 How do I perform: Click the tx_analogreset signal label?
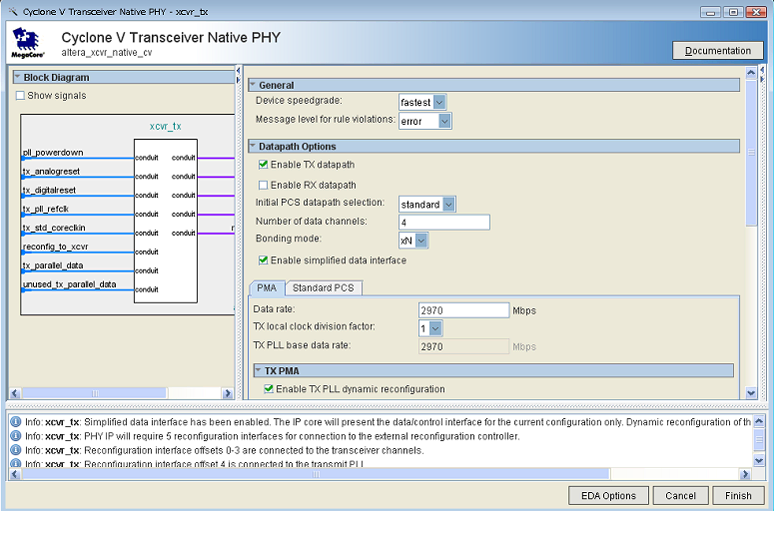[x=51, y=171]
